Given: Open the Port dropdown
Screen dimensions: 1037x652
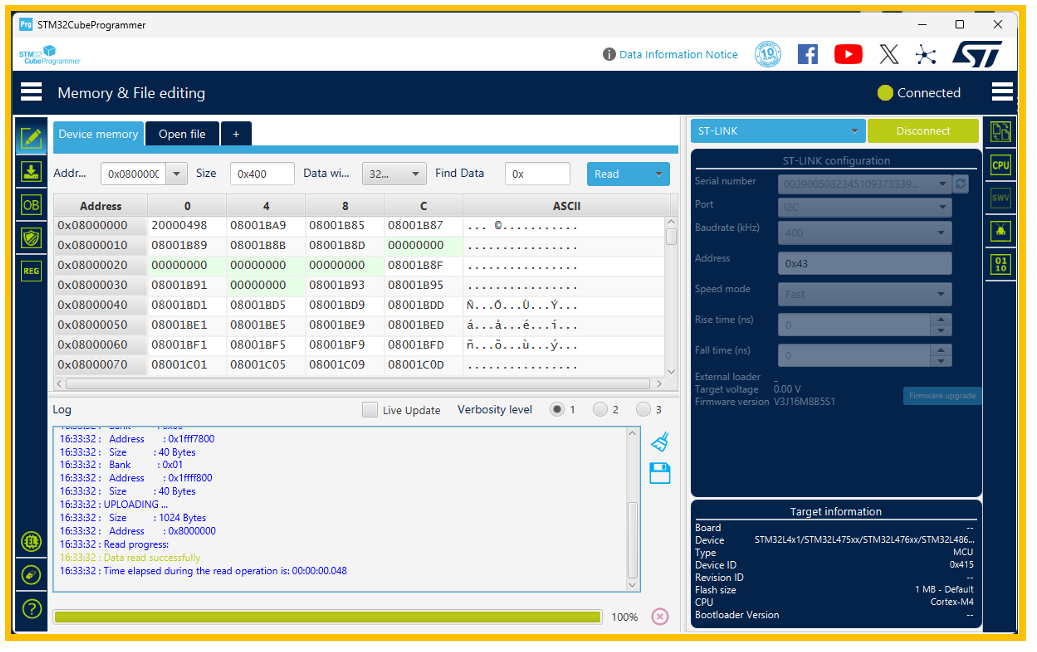Looking at the screenshot, I should click(864, 207).
